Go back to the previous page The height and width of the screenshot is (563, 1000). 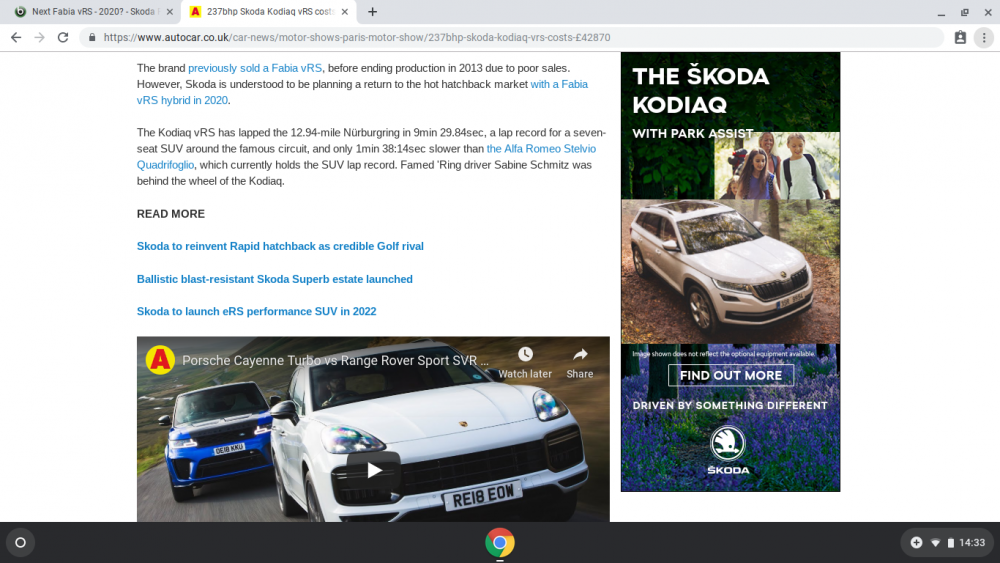click(16, 38)
